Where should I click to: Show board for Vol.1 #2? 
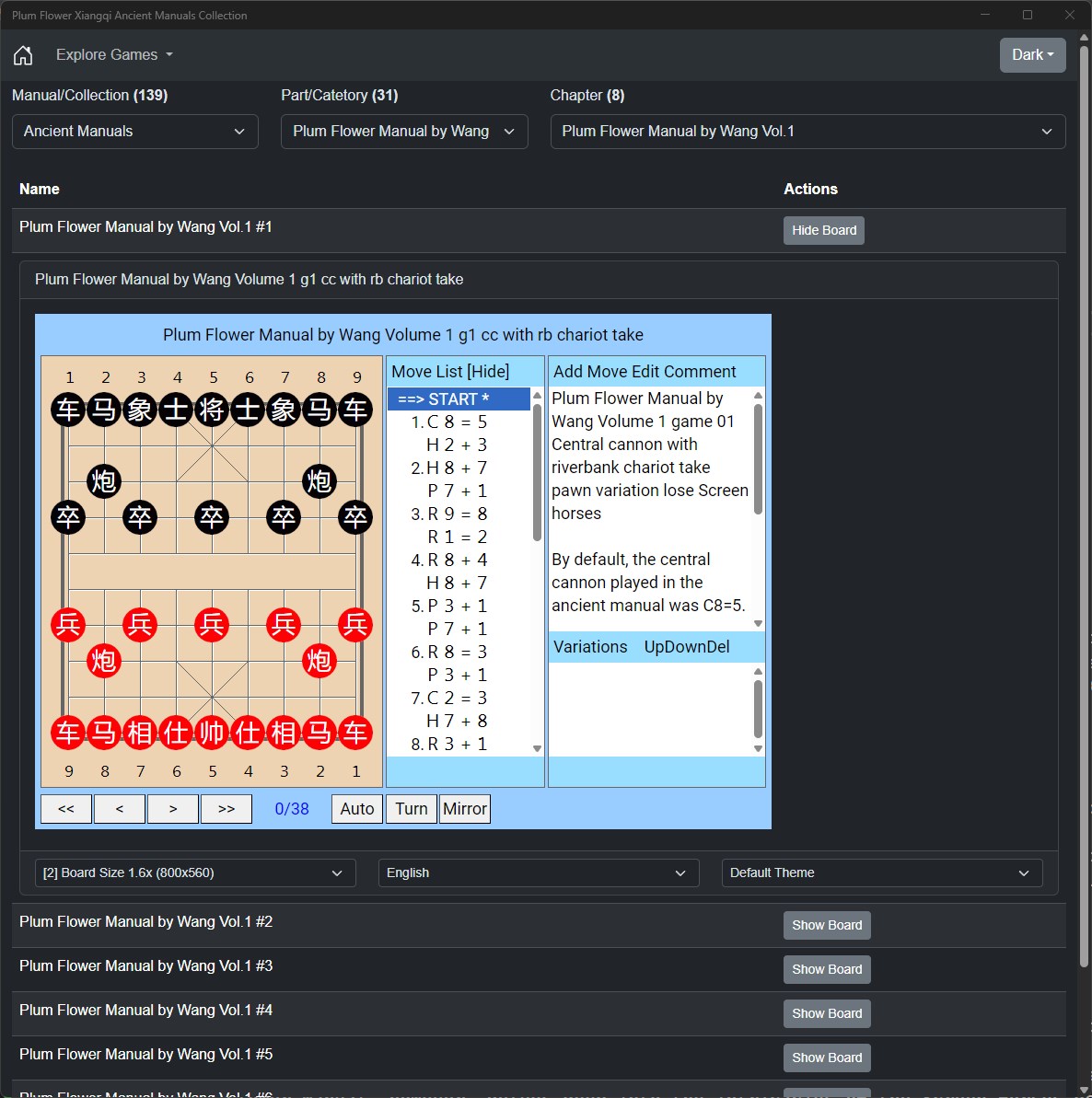coord(827,925)
